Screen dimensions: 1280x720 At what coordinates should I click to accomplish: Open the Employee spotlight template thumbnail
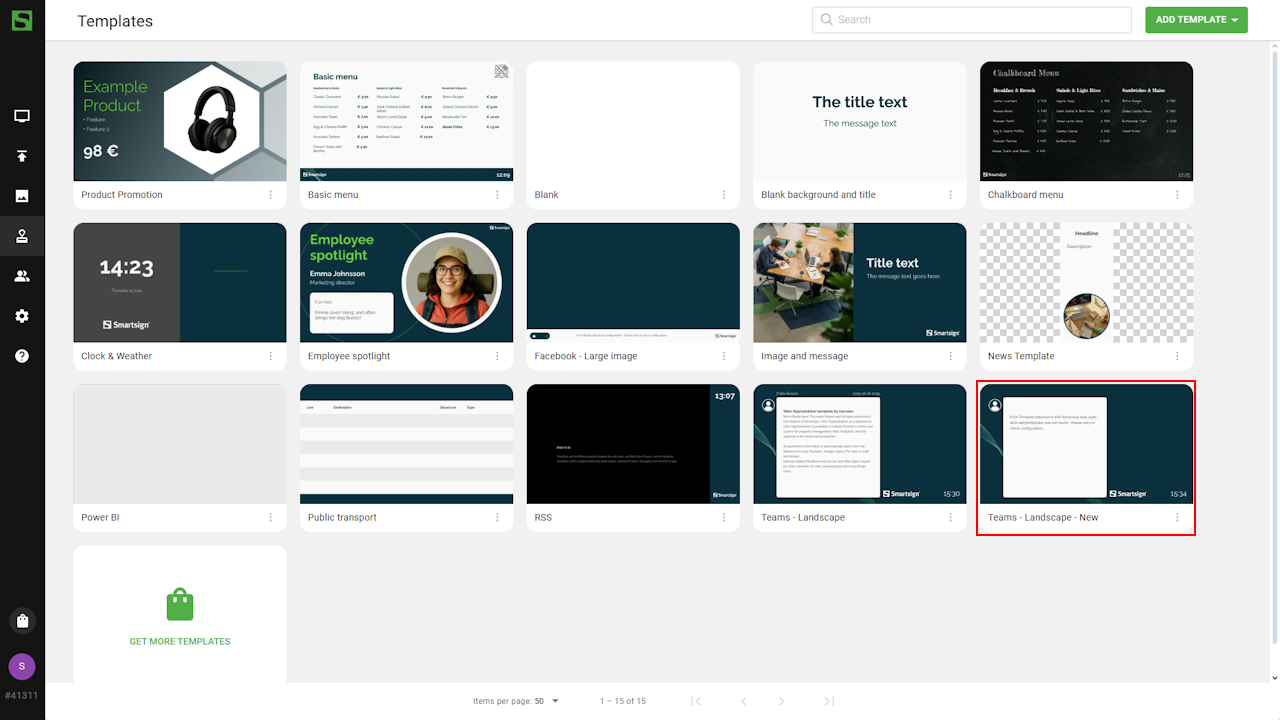pyautogui.click(x=406, y=283)
